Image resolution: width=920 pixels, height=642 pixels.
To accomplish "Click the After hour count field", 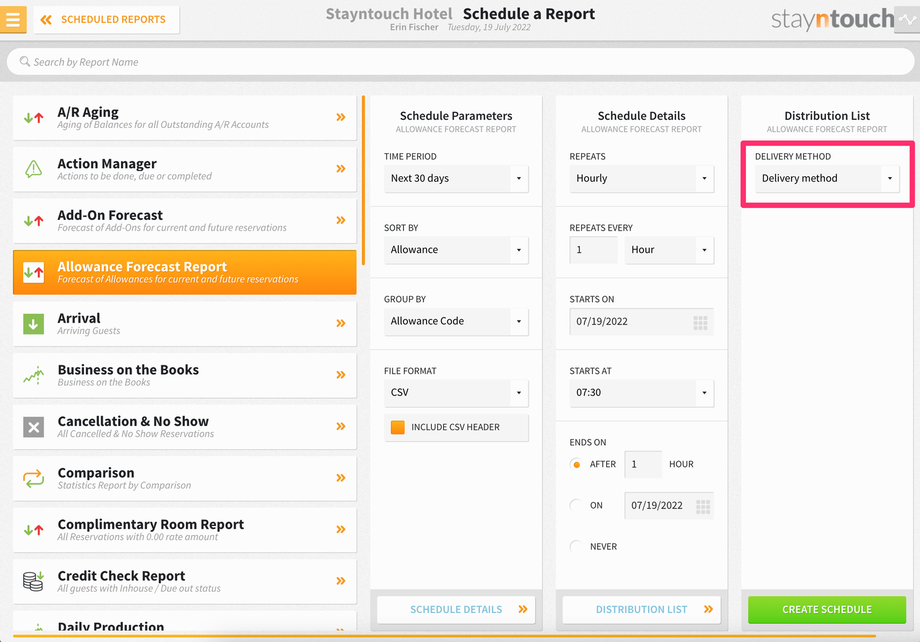I will click(643, 464).
